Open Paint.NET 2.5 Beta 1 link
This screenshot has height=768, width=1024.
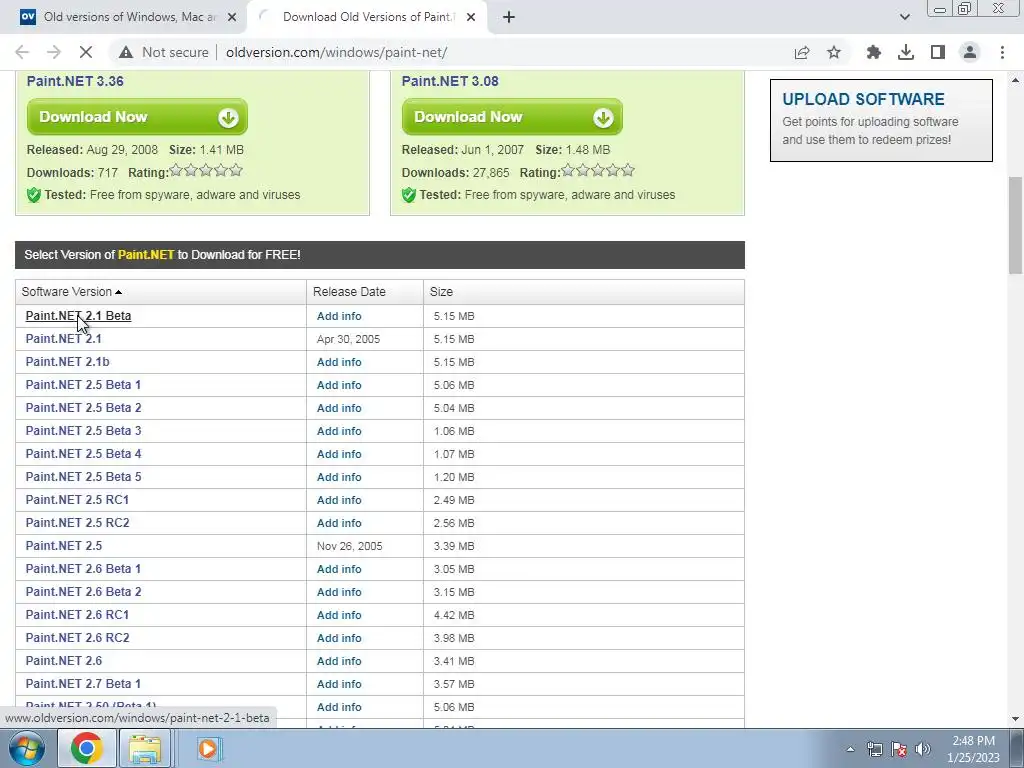tap(83, 385)
